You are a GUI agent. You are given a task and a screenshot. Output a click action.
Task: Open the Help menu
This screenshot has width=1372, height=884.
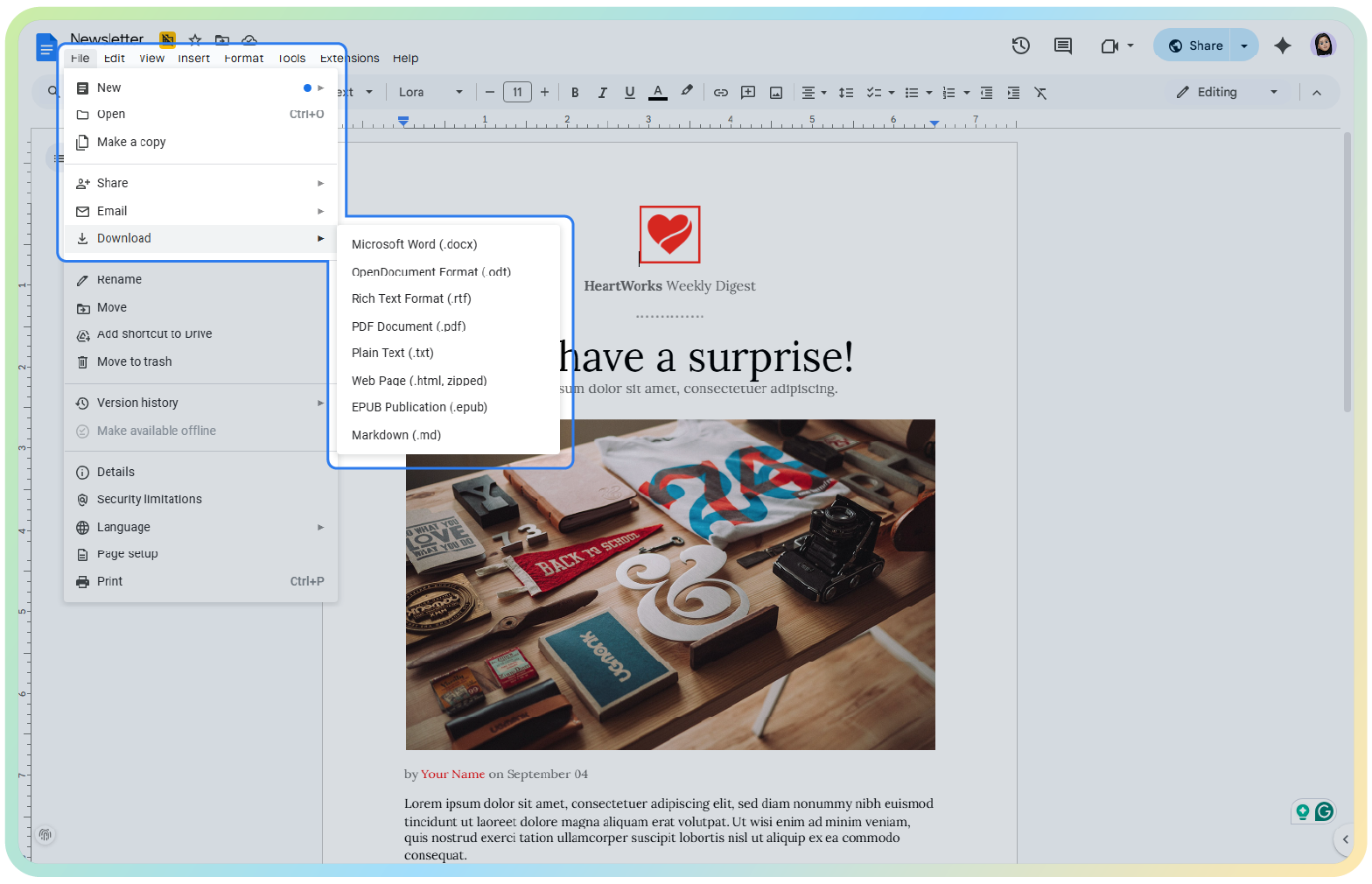click(405, 59)
